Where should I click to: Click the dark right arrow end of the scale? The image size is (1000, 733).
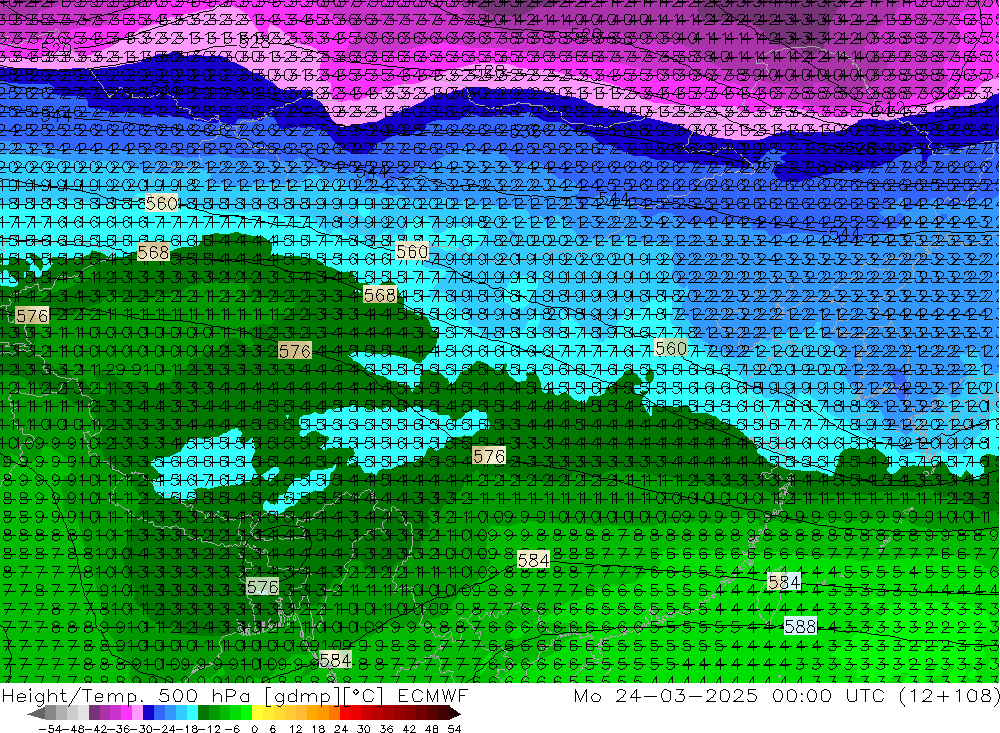[x=455, y=713]
